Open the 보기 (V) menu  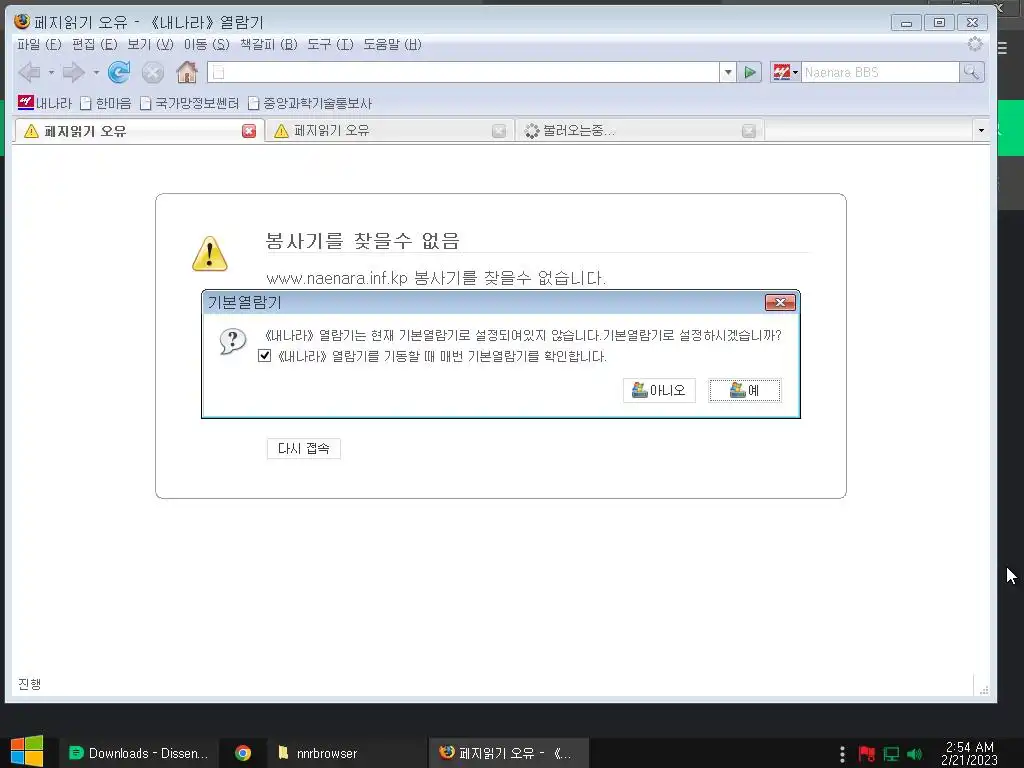[x=150, y=44]
